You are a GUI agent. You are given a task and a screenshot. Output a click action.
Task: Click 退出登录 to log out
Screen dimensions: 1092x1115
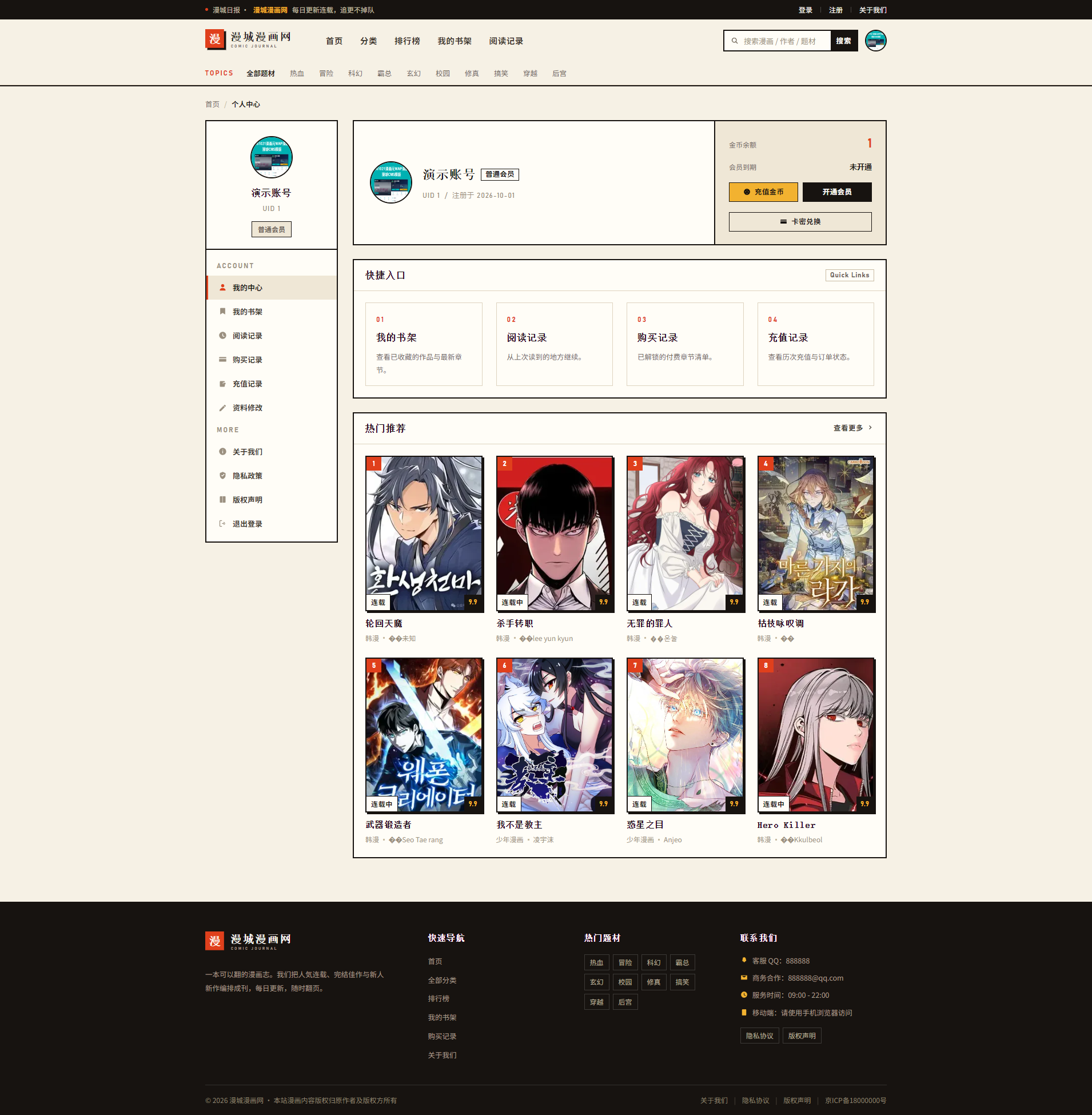[x=271, y=524]
